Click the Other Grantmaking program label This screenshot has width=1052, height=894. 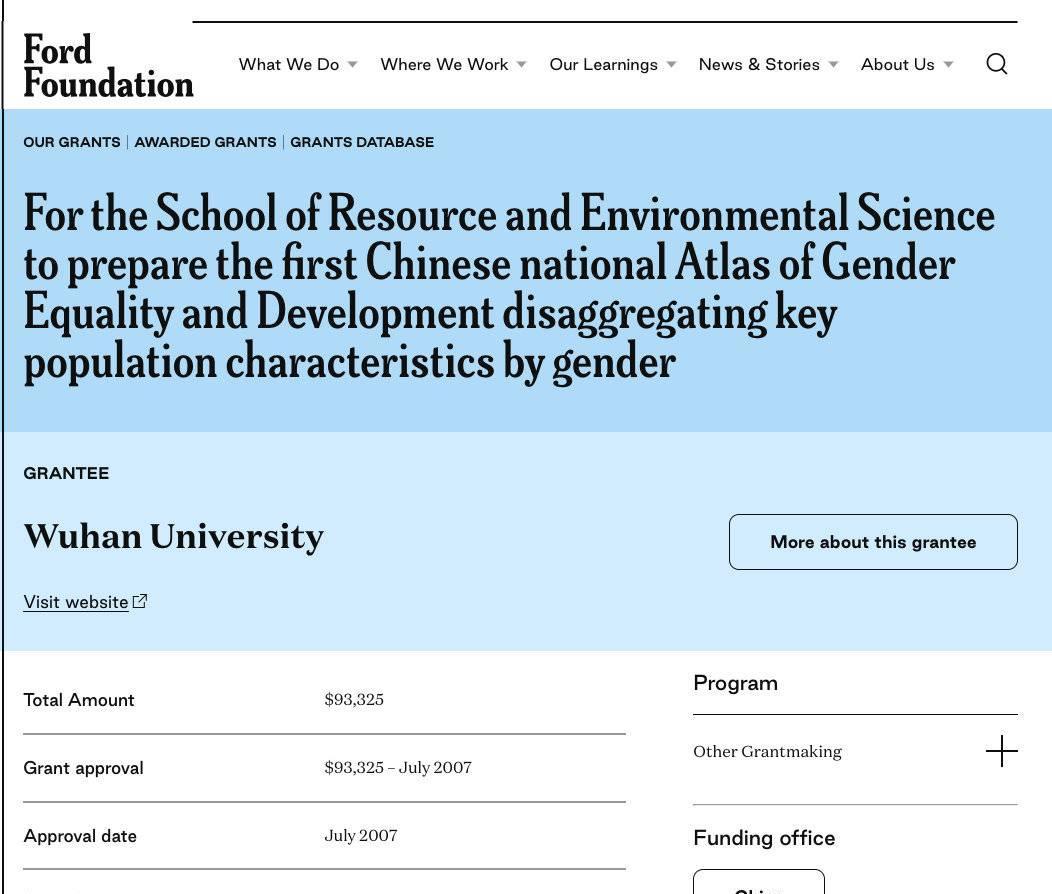tap(767, 751)
